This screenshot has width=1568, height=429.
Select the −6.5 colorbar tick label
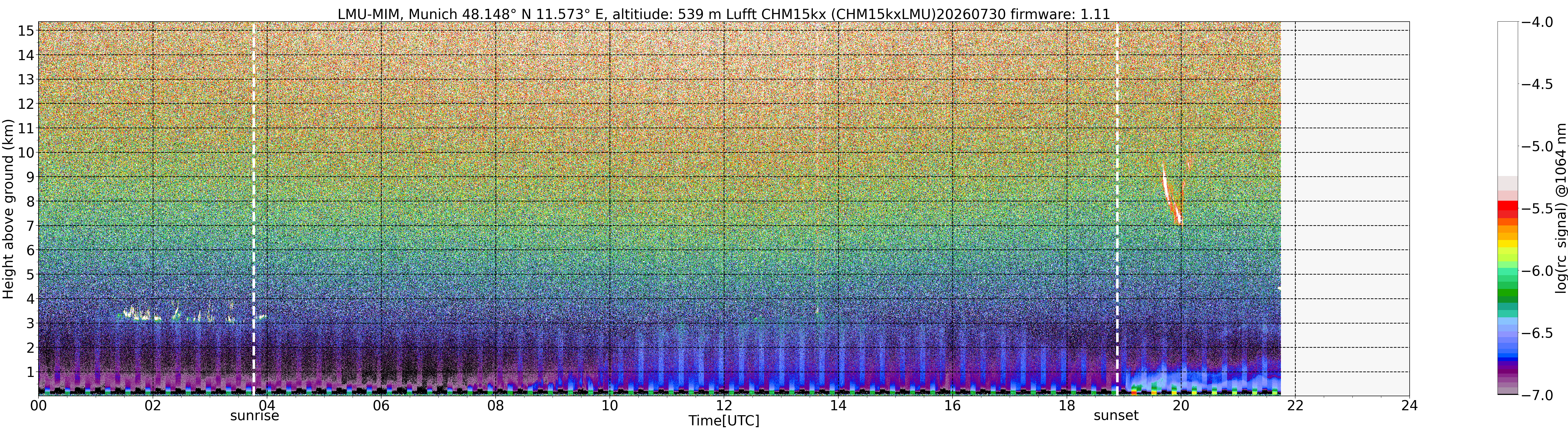[x=1537, y=333]
